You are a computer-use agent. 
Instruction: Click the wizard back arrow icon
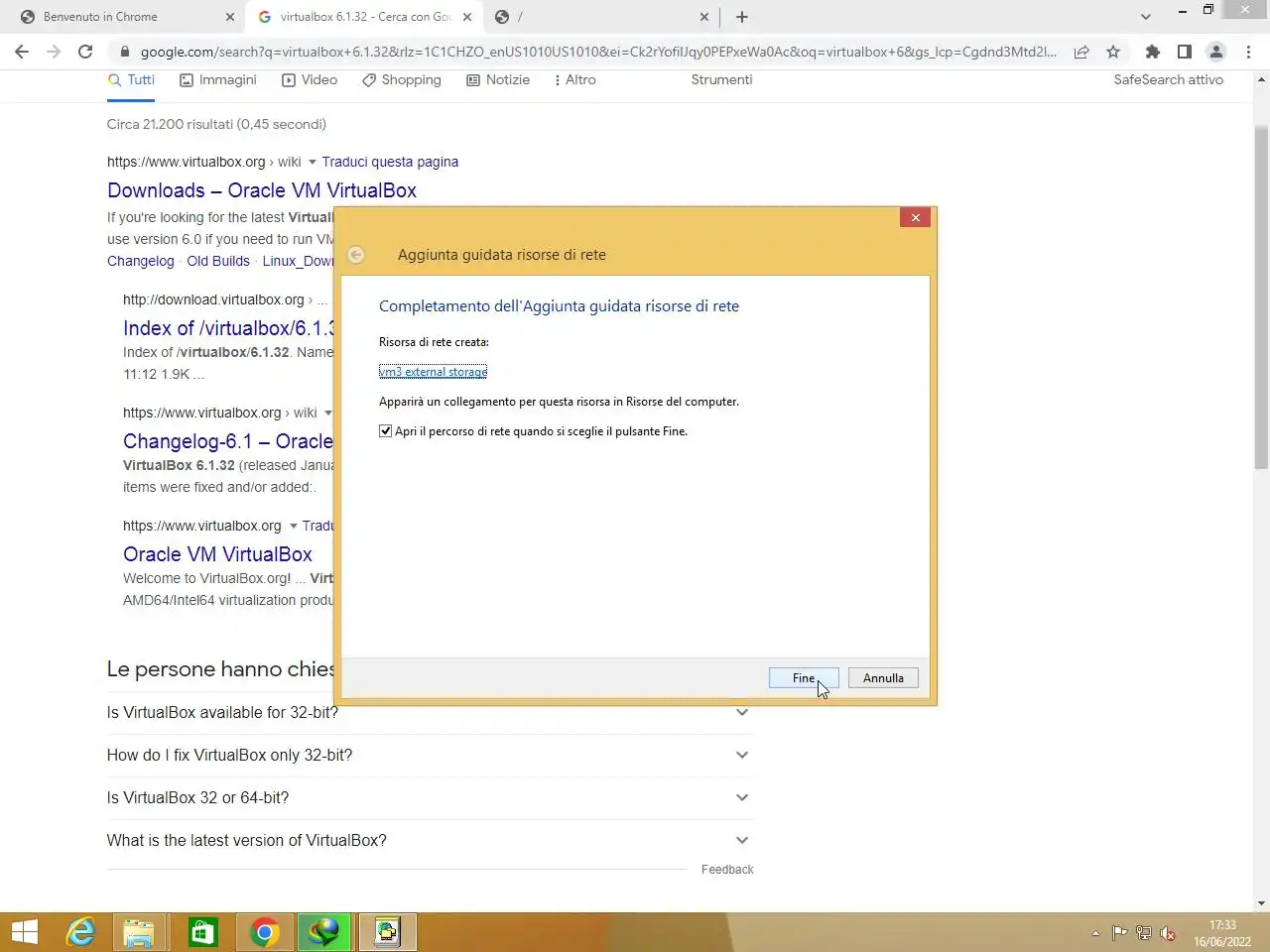coord(355,255)
